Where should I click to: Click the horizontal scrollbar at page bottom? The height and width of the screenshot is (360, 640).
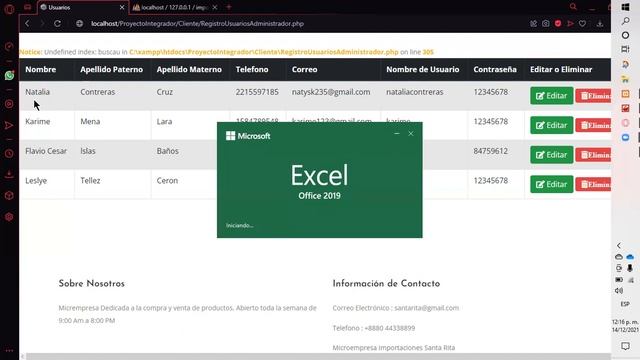click(x=318, y=356)
